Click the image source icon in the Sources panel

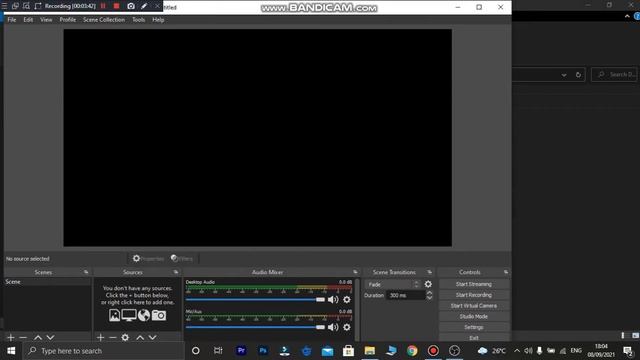tap(114, 315)
